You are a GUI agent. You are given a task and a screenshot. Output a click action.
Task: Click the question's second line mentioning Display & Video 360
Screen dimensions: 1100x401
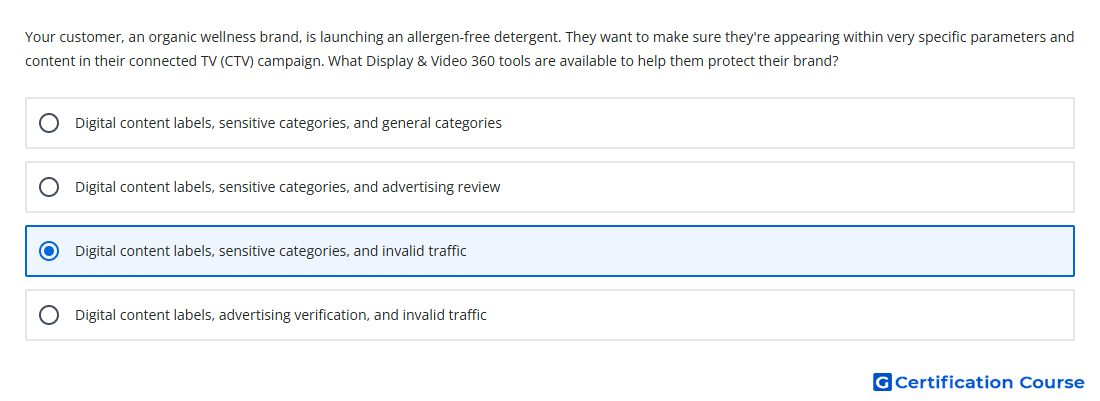pos(431,61)
